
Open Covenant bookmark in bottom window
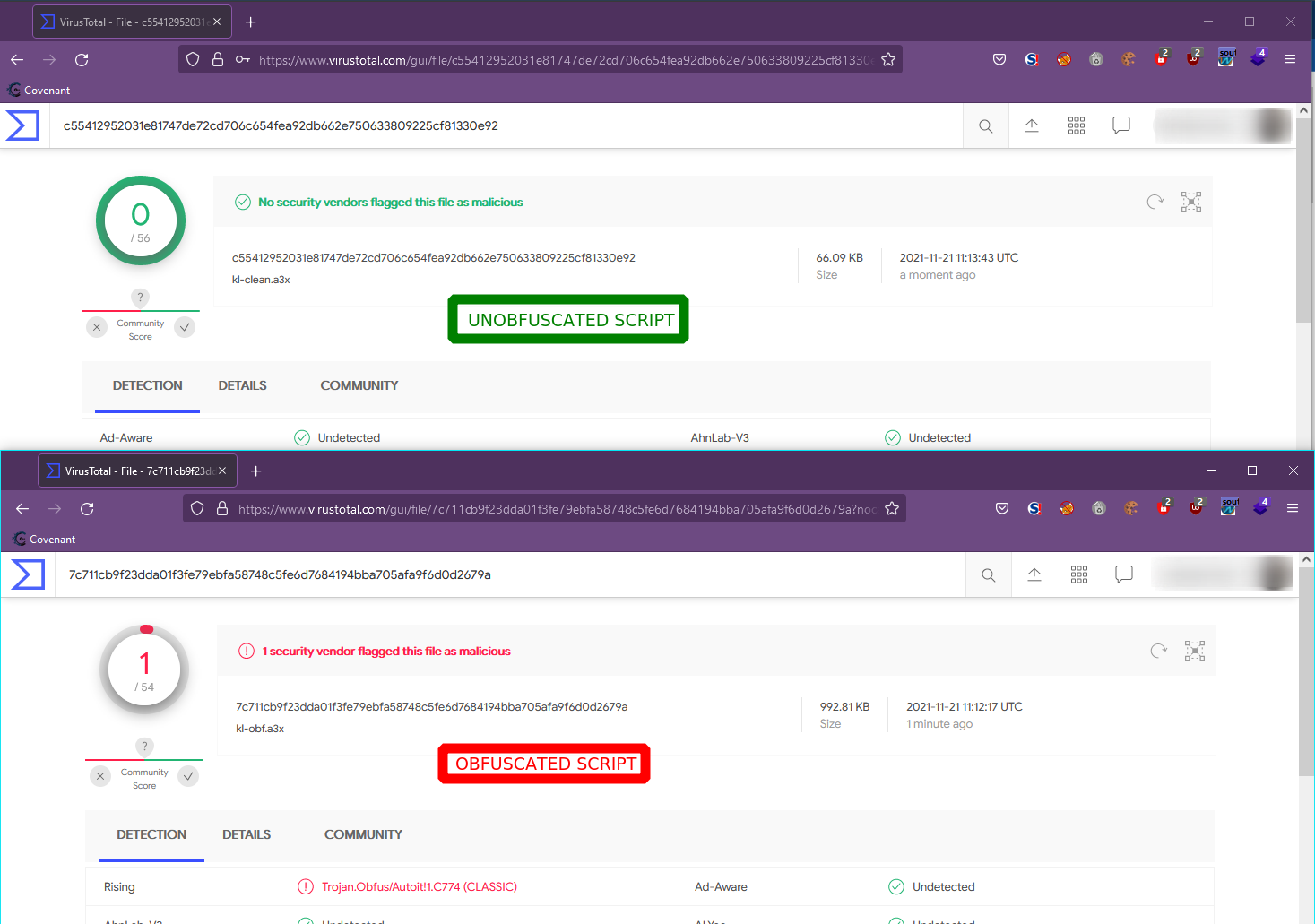(44, 540)
